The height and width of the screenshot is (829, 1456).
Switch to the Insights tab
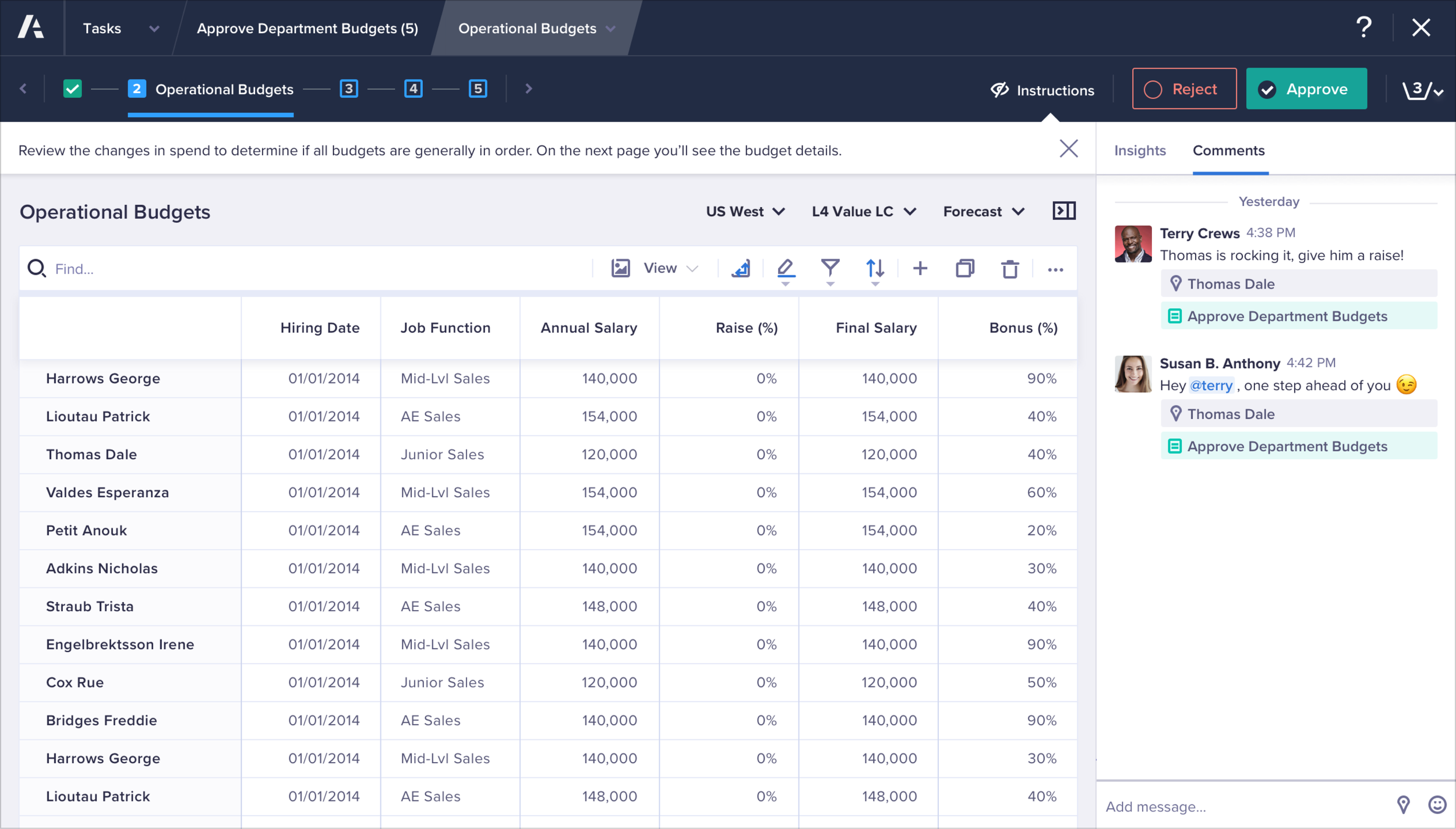tap(1140, 151)
